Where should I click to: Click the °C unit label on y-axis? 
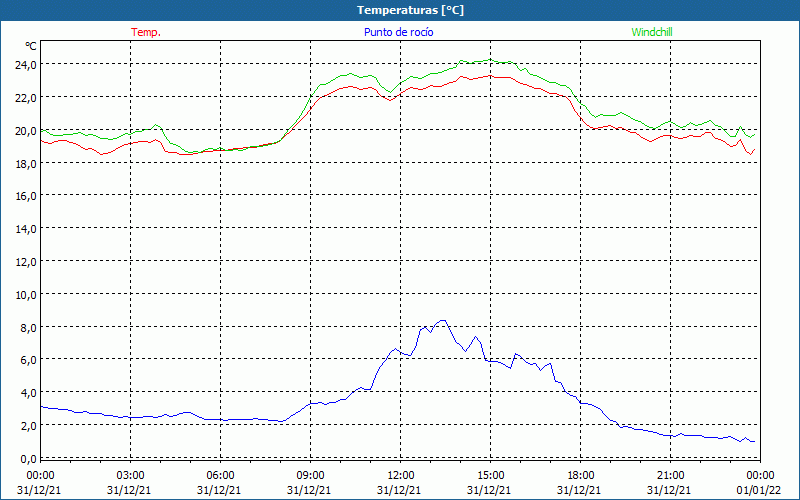(x=31, y=46)
